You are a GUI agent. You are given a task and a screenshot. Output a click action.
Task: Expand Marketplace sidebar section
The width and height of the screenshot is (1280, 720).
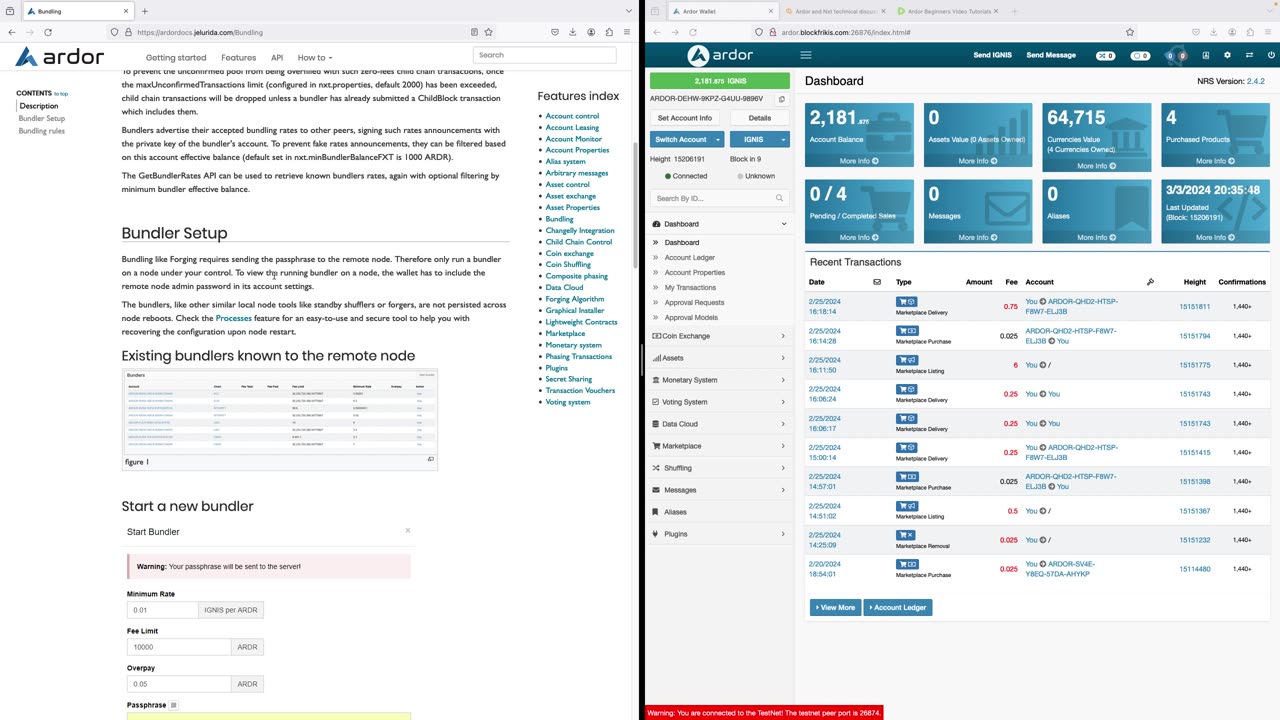click(x=719, y=446)
